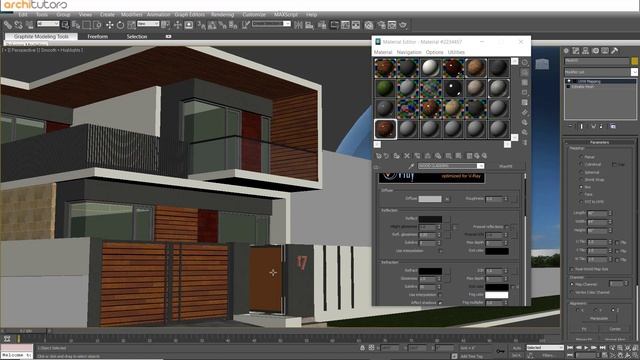This screenshot has width=640, height=360.
Task: Click the Diffuse color swatch
Action: pyautogui.click(x=430, y=199)
